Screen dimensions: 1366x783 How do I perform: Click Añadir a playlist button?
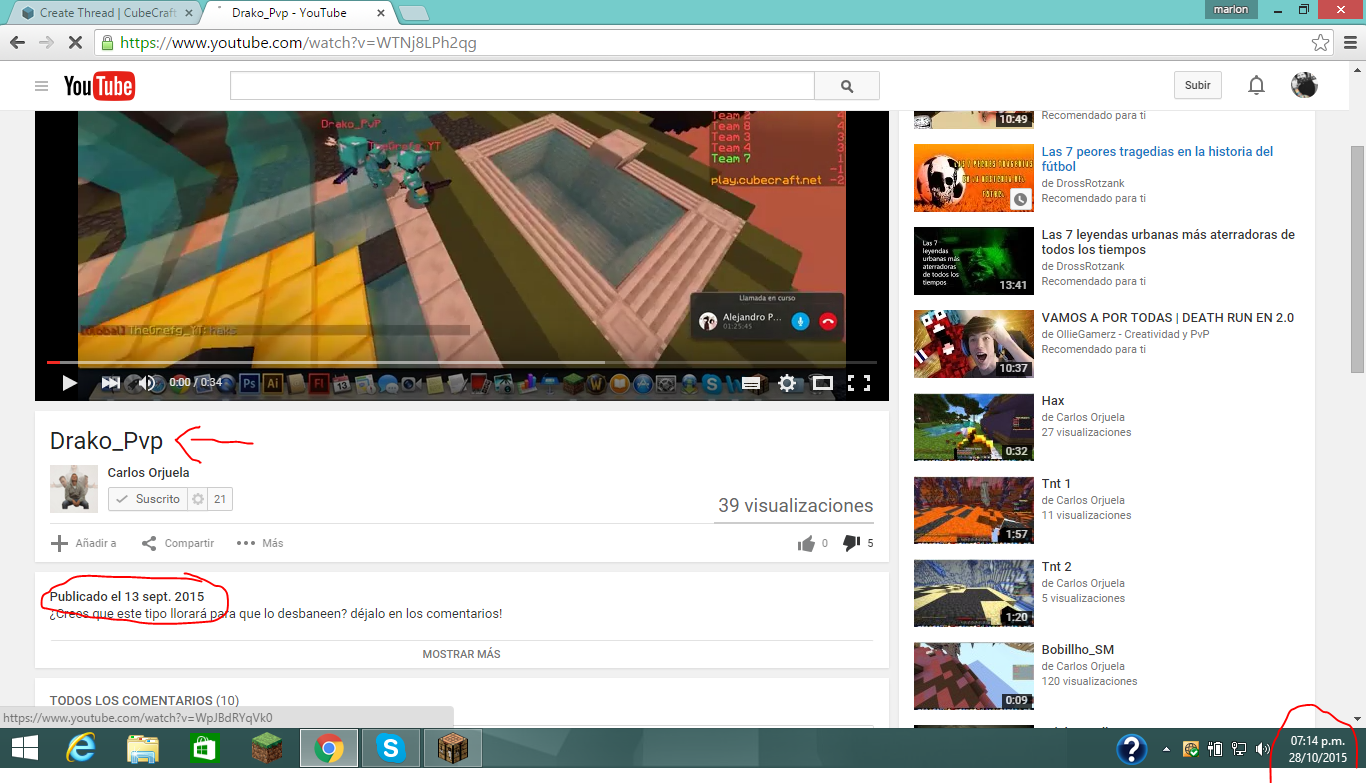click(84, 543)
